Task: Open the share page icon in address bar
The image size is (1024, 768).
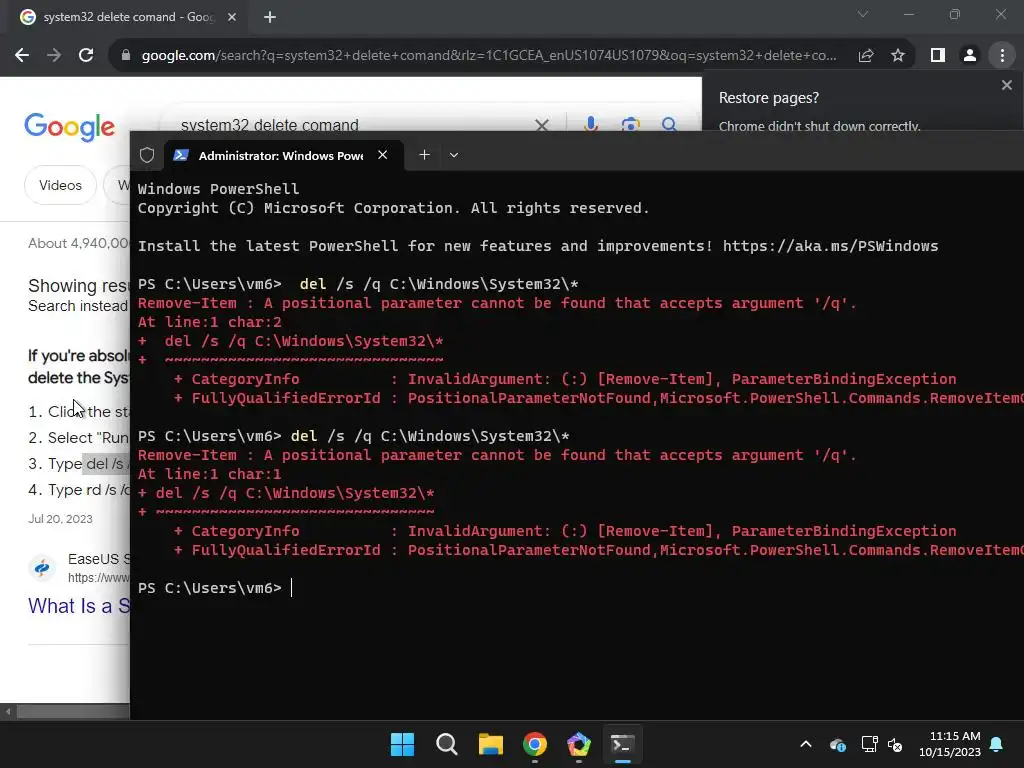Action: 866,56
